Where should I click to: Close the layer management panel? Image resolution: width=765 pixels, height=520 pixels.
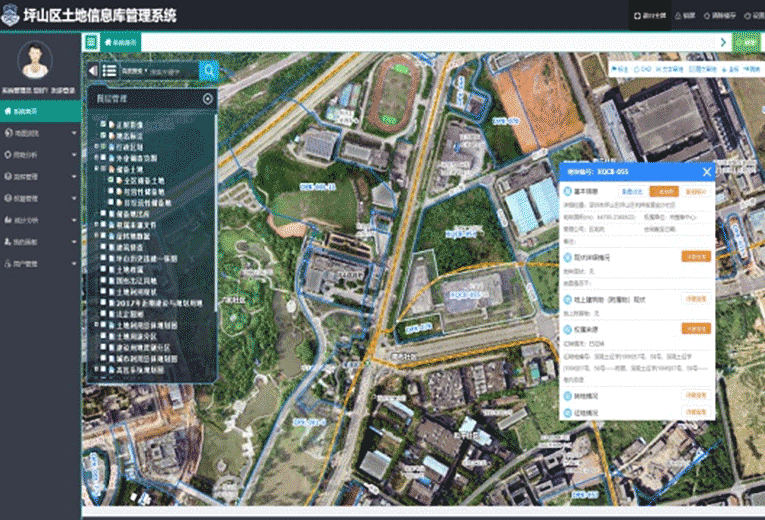pyautogui.click(x=207, y=99)
